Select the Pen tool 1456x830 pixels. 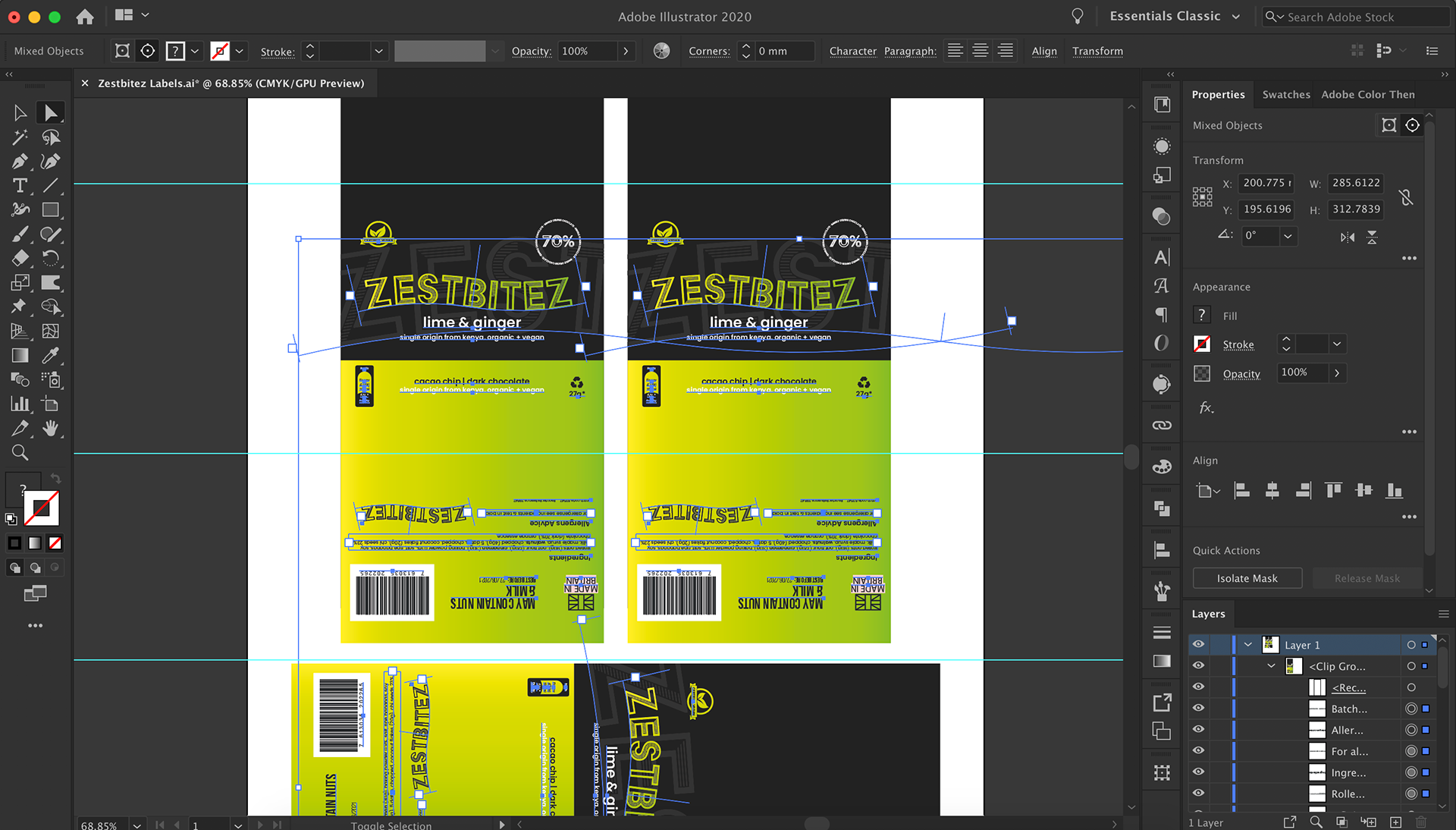[x=20, y=162]
